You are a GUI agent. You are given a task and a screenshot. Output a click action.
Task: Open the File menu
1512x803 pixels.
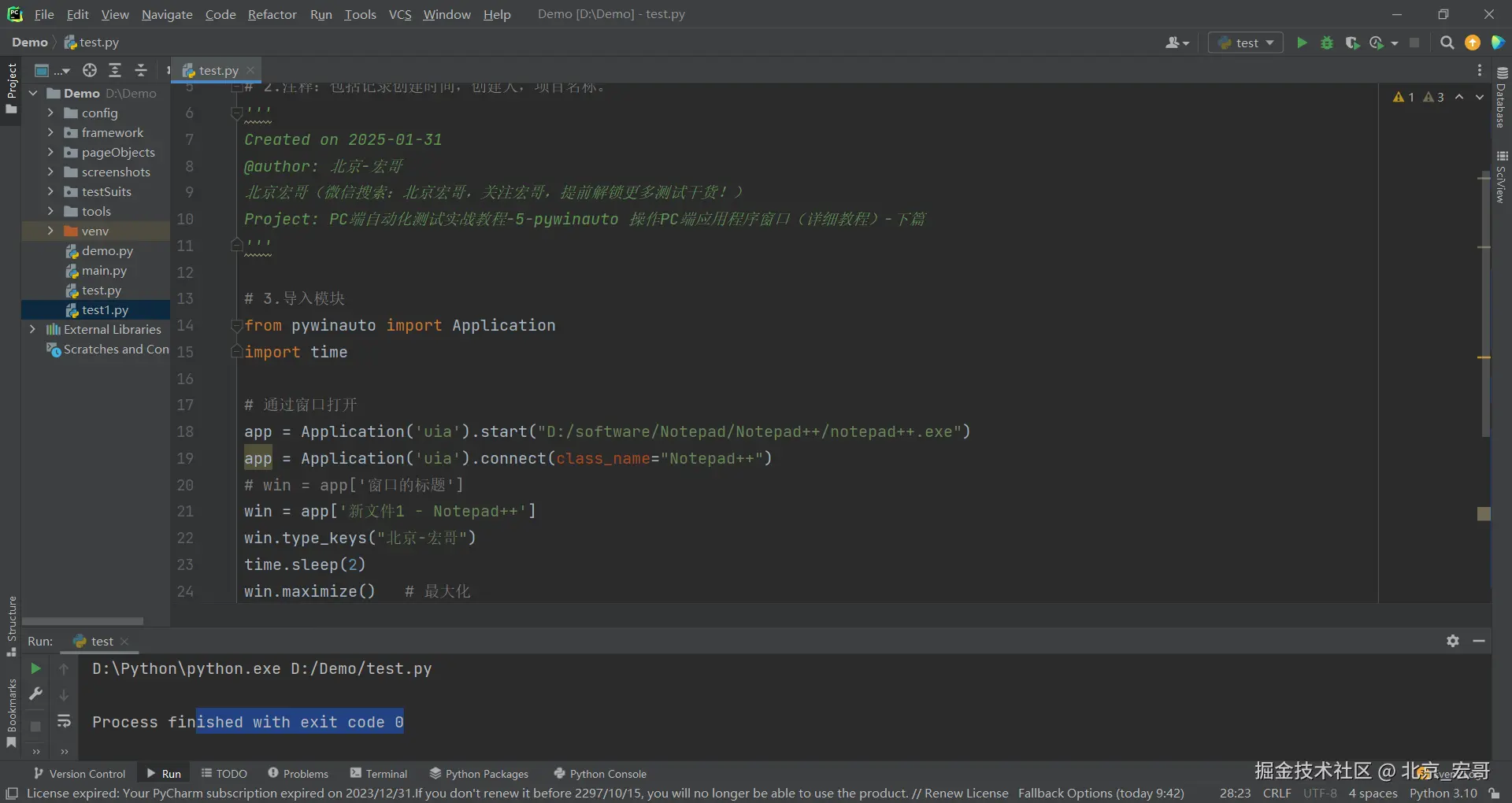[44, 14]
